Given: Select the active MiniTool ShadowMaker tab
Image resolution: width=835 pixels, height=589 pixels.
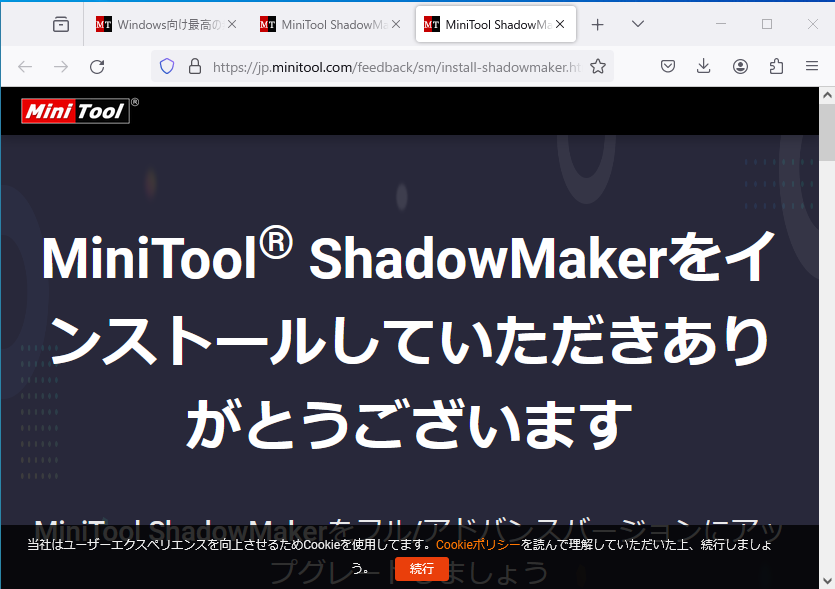Looking at the screenshot, I should coord(495,24).
